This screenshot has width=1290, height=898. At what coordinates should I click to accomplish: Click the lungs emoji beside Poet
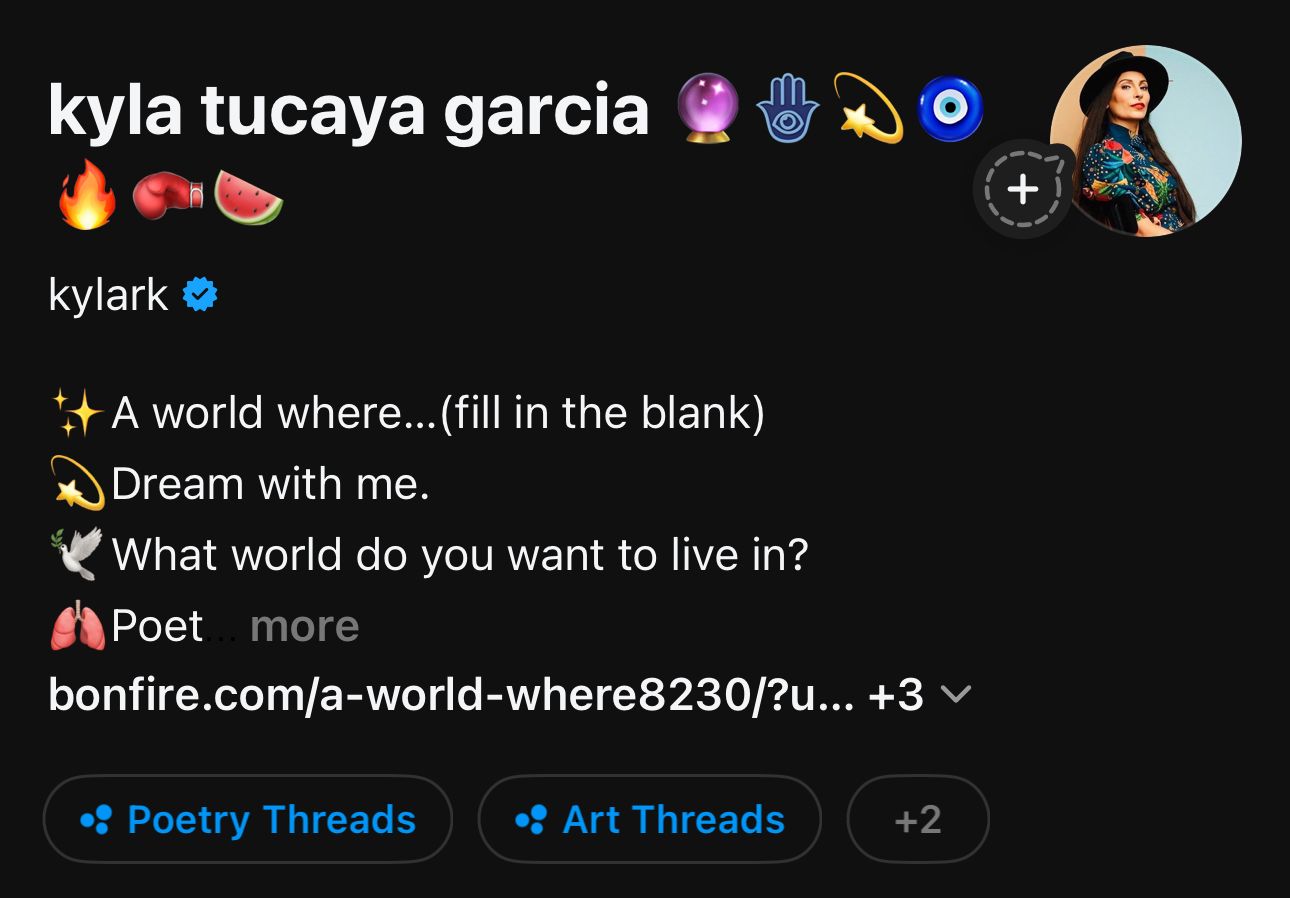tap(77, 627)
